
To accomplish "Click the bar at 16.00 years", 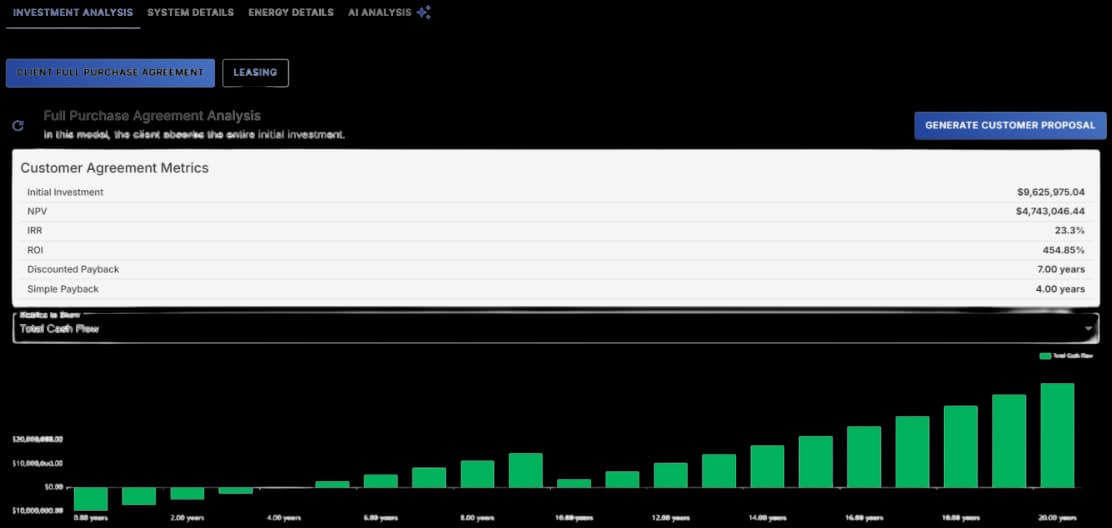I will pyautogui.click(x=864, y=456).
